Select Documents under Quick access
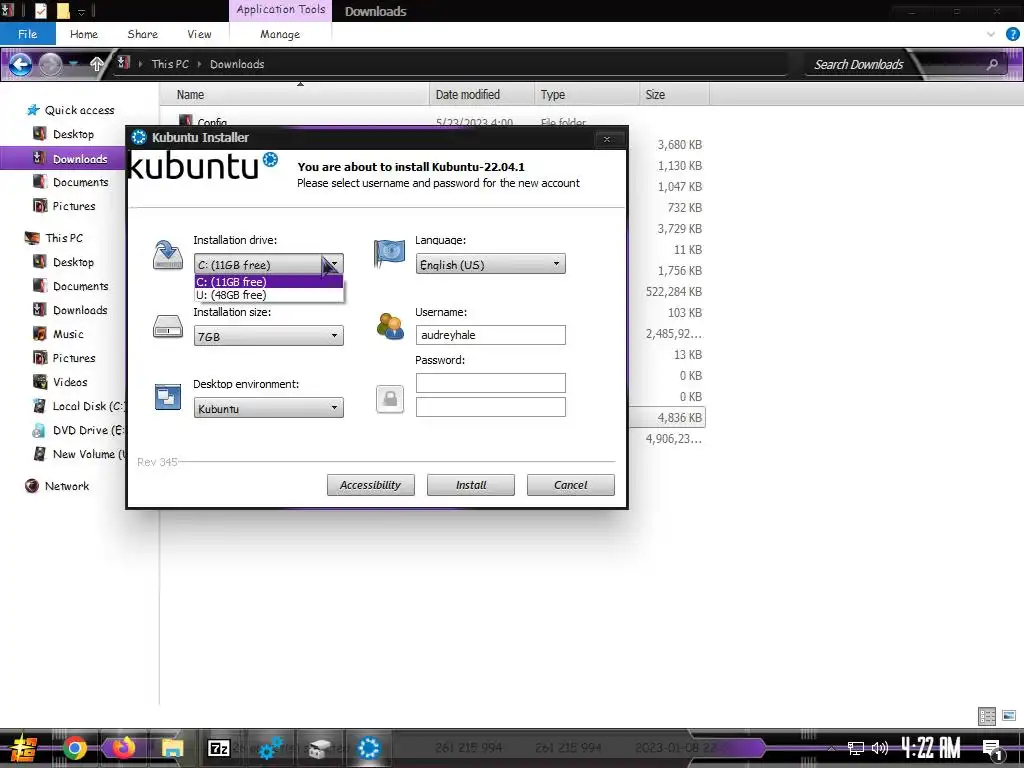The width and height of the screenshot is (1024, 768). point(80,182)
